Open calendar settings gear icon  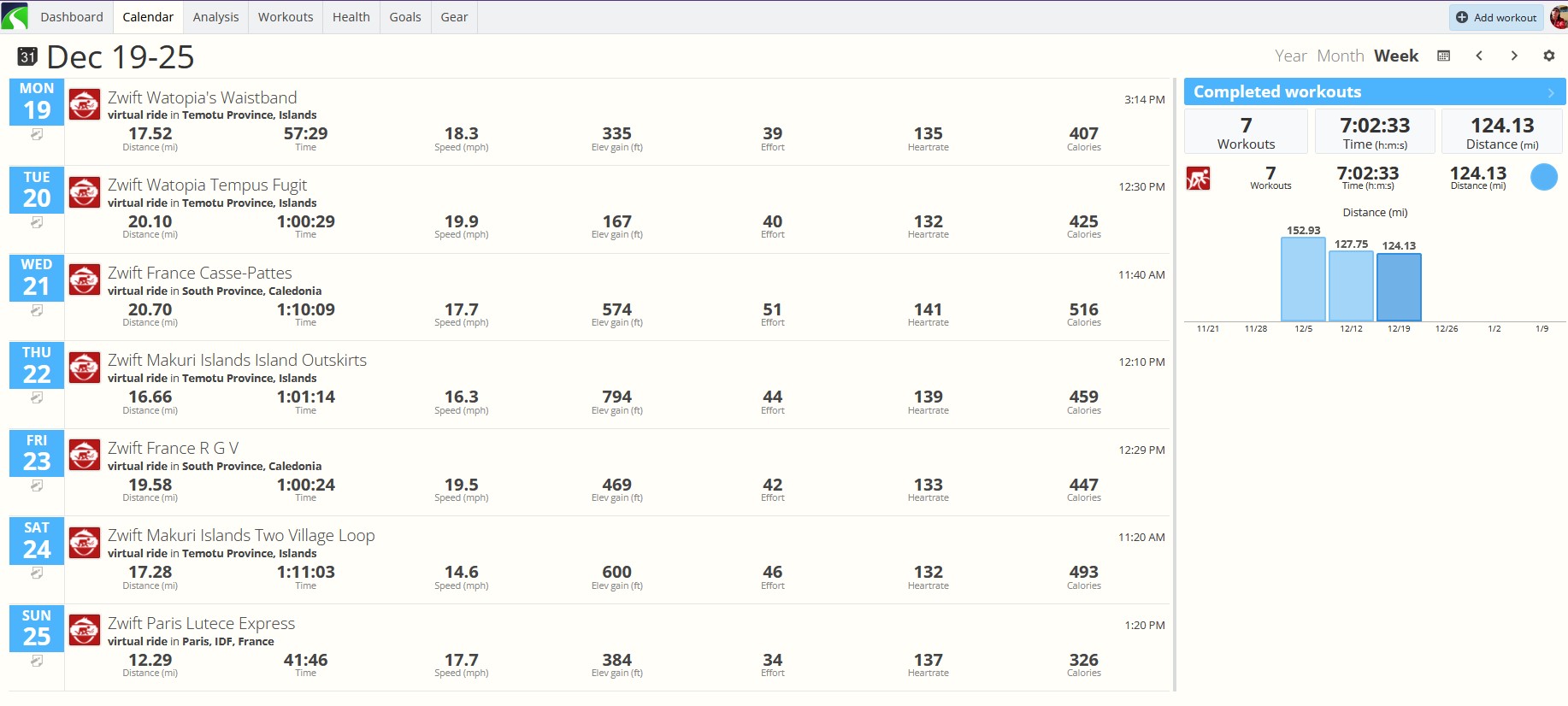pos(1548,56)
